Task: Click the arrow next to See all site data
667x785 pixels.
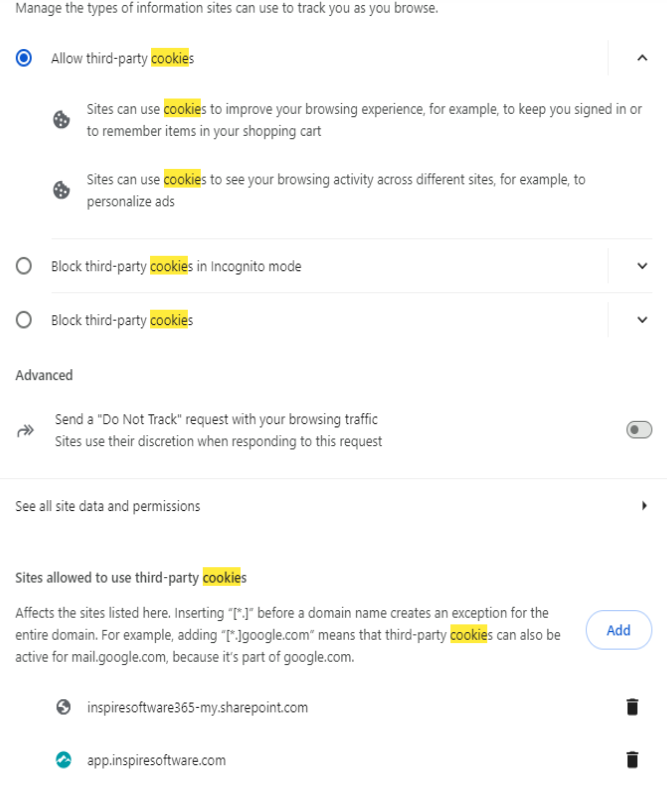Action: (x=644, y=506)
